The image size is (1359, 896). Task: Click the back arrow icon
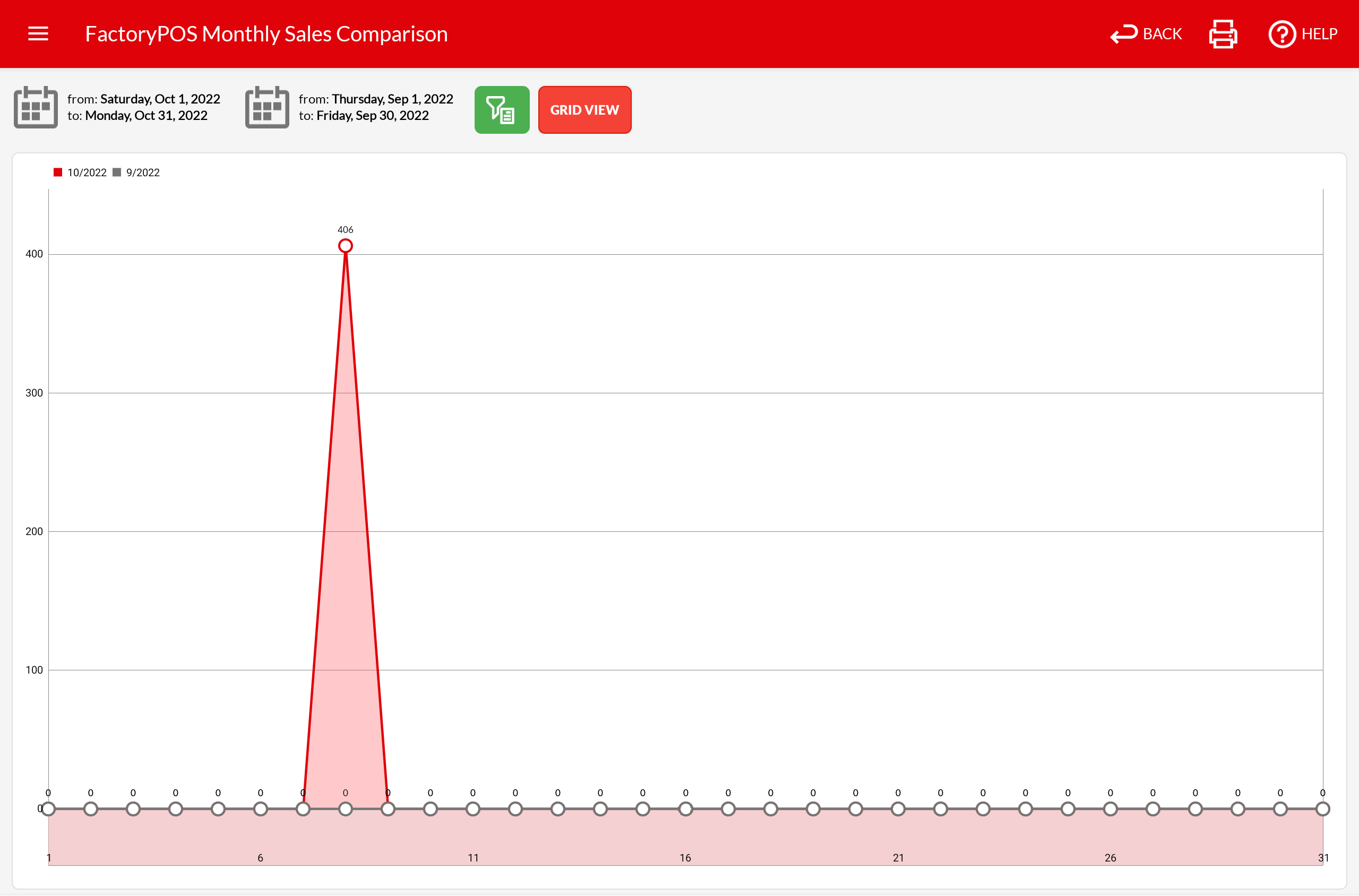pos(1123,35)
